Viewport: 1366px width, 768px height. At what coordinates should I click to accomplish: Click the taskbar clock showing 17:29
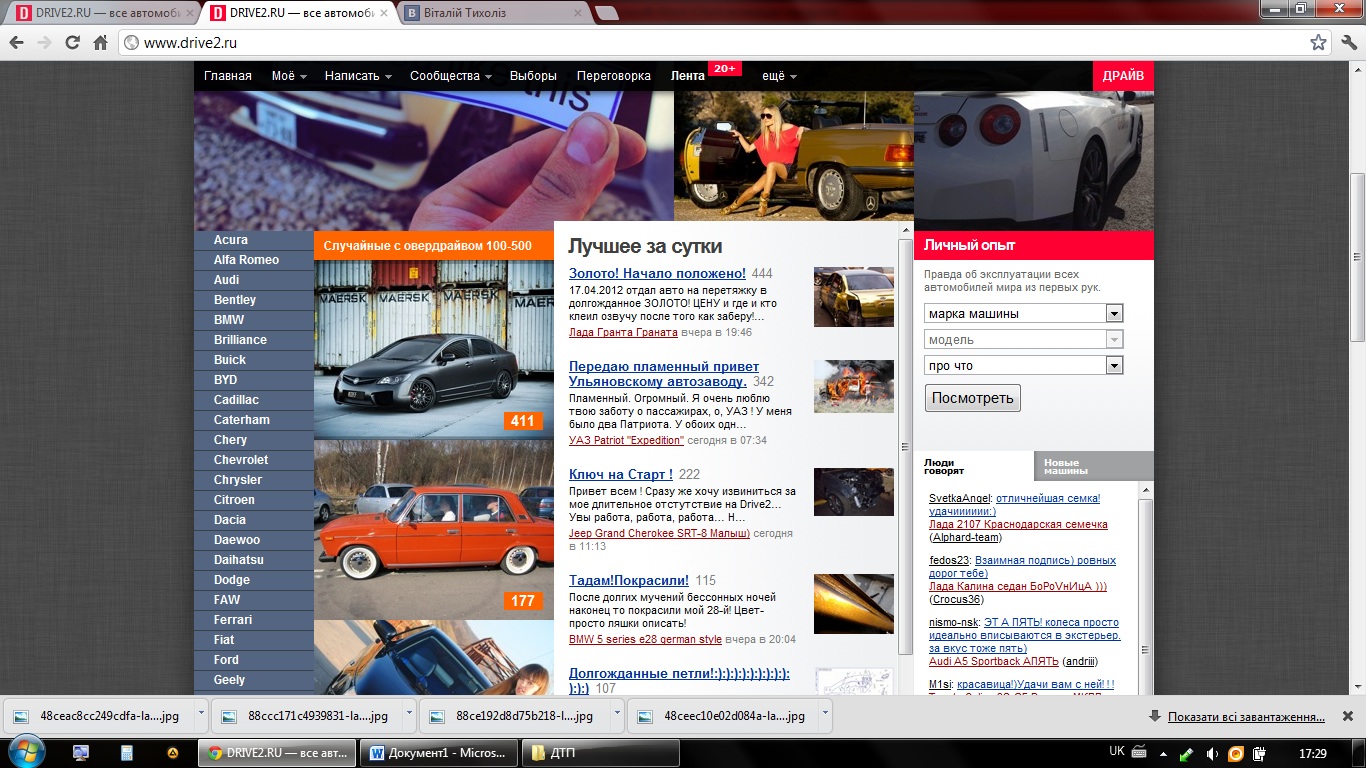1313,753
